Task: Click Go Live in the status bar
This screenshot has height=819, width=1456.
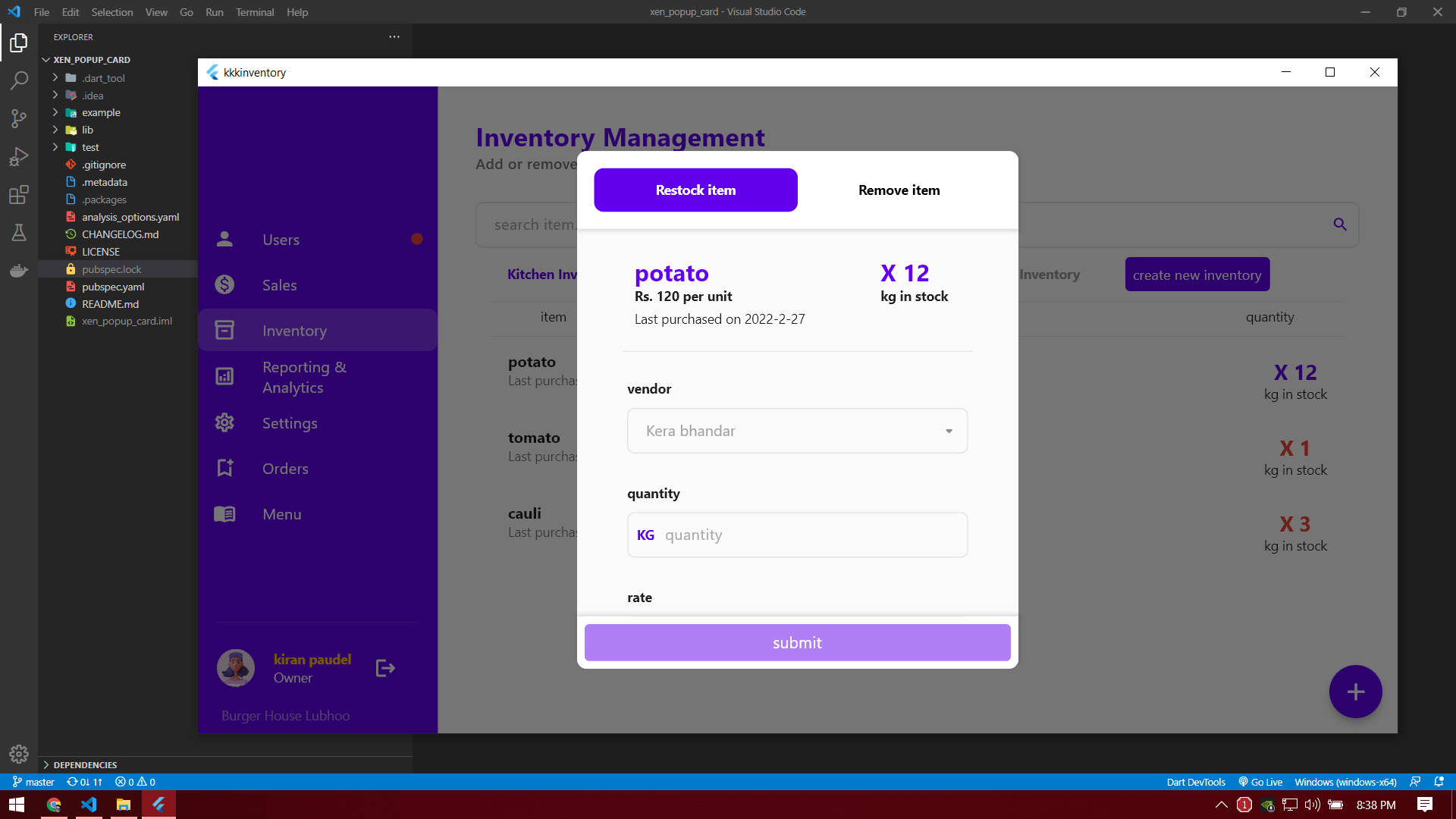Action: click(1260, 781)
